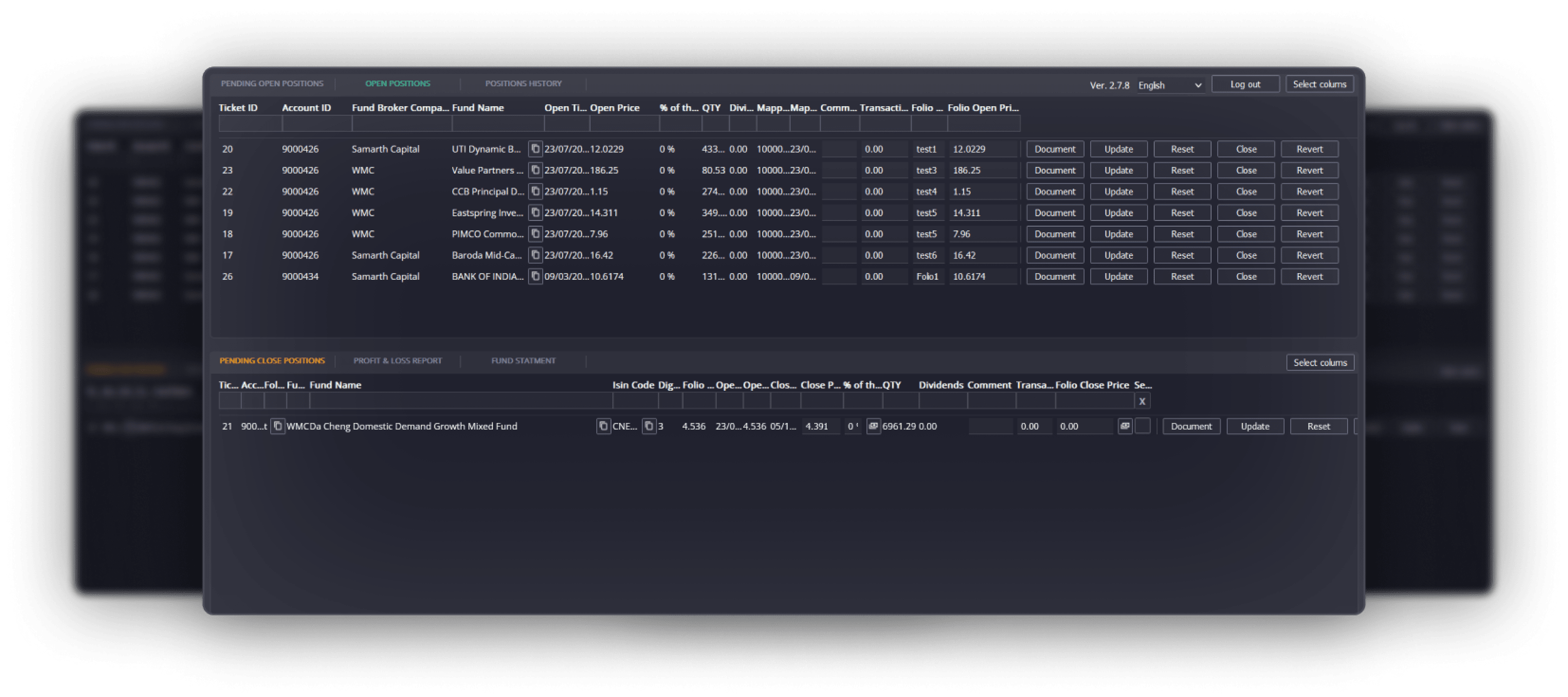Edit close price field 4.391
Viewport: 1568px width, 697px height.
point(820,426)
